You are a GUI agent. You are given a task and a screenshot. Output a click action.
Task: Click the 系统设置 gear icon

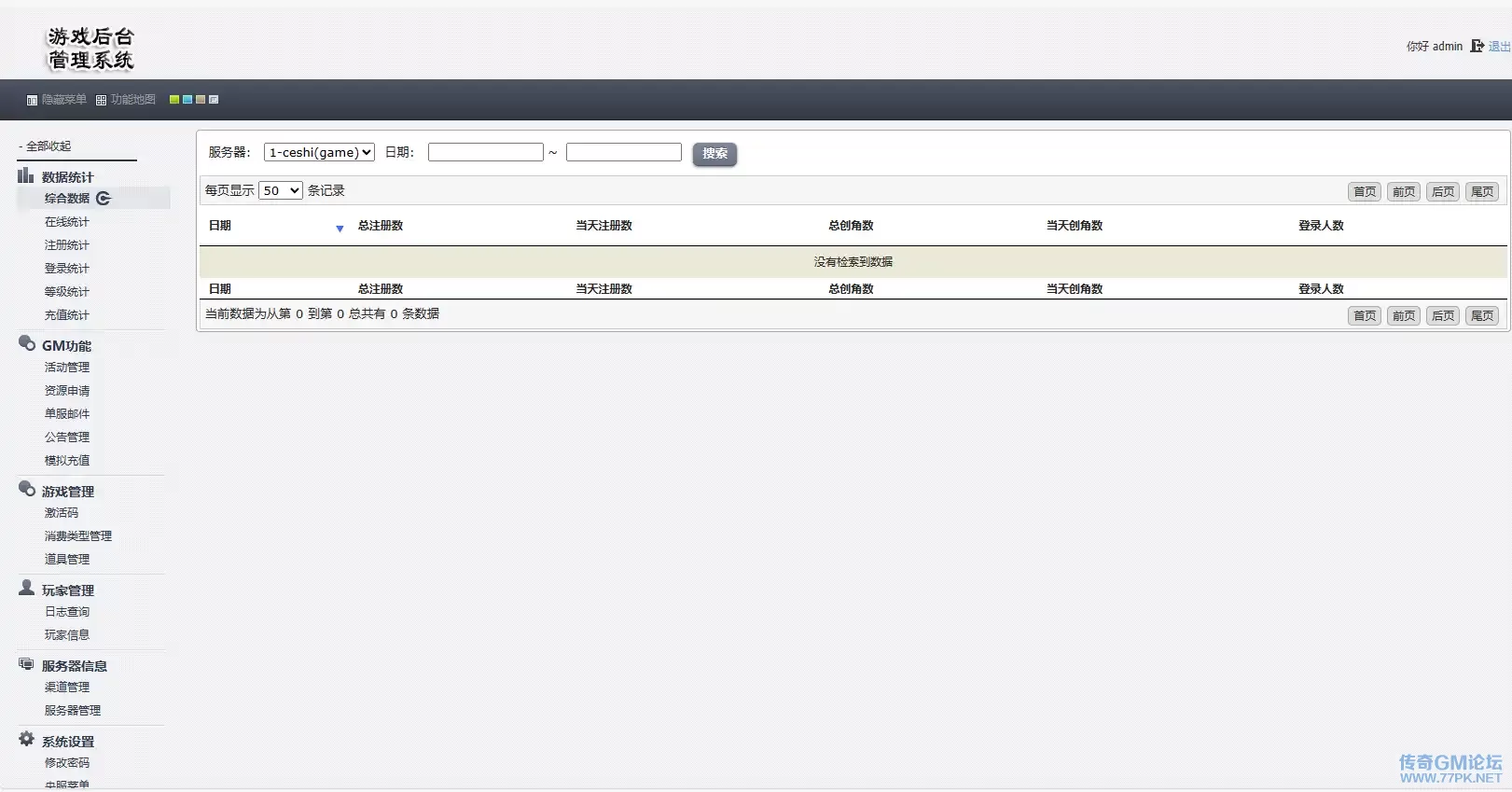pyautogui.click(x=26, y=740)
